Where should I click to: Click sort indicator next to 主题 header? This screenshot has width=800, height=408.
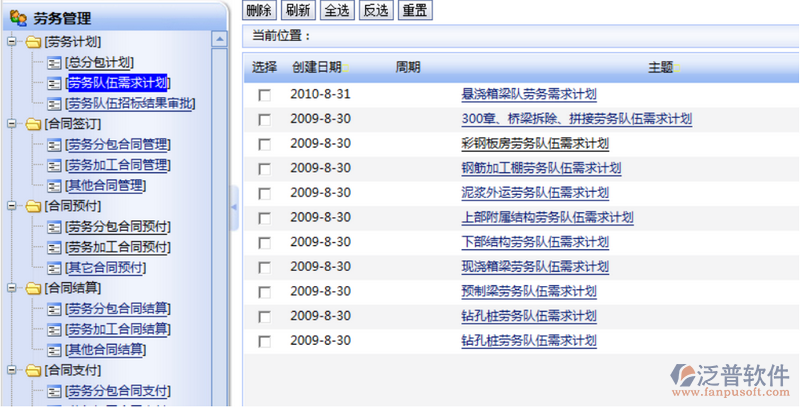677,68
